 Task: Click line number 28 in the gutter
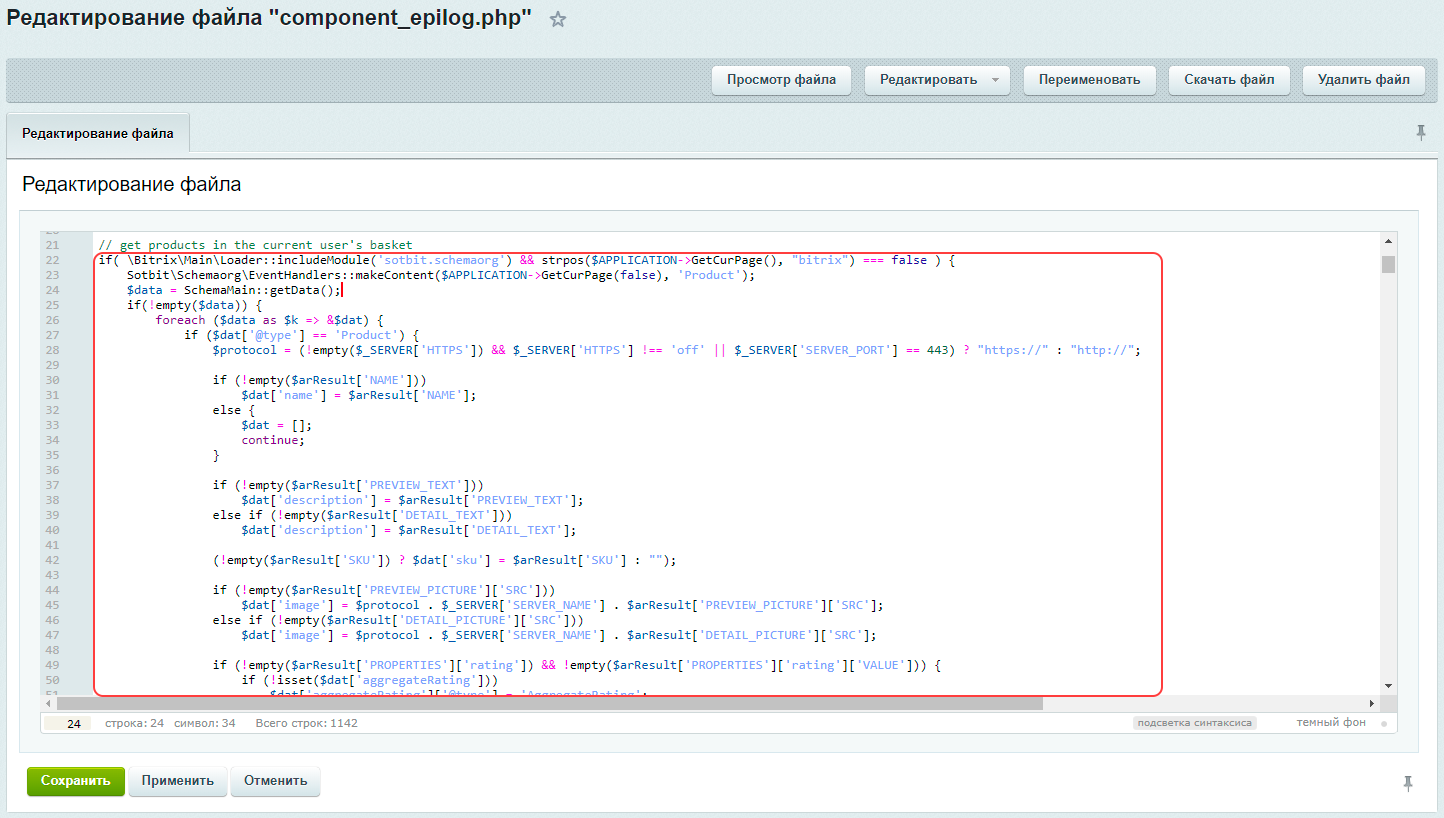click(x=53, y=350)
